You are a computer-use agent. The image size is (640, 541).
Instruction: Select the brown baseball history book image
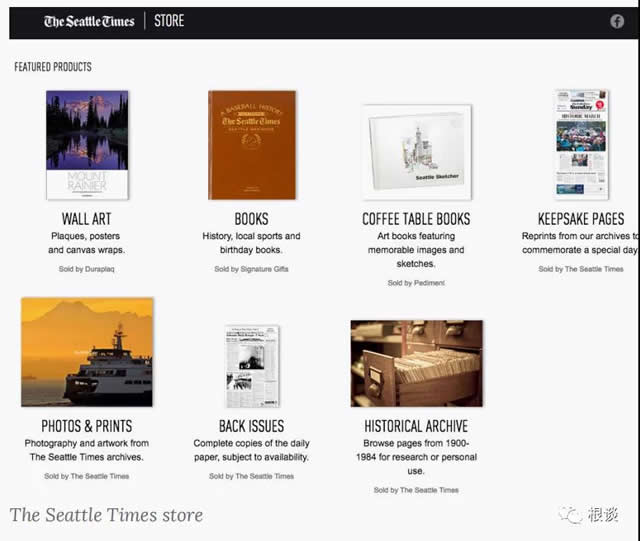click(x=252, y=145)
